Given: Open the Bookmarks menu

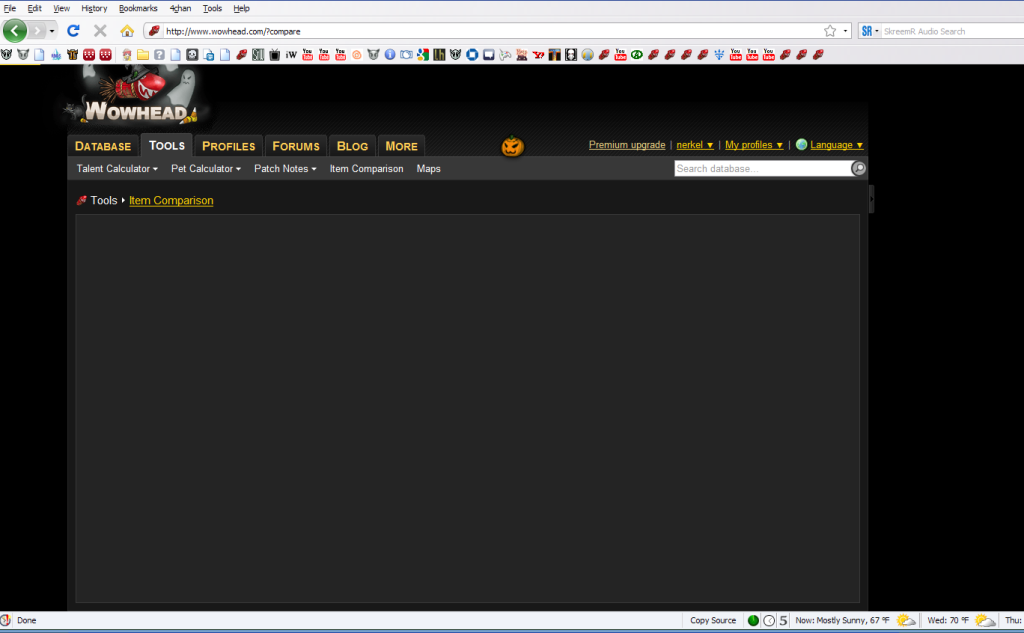Looking at the screenshot, I should [x=138, y=8].
